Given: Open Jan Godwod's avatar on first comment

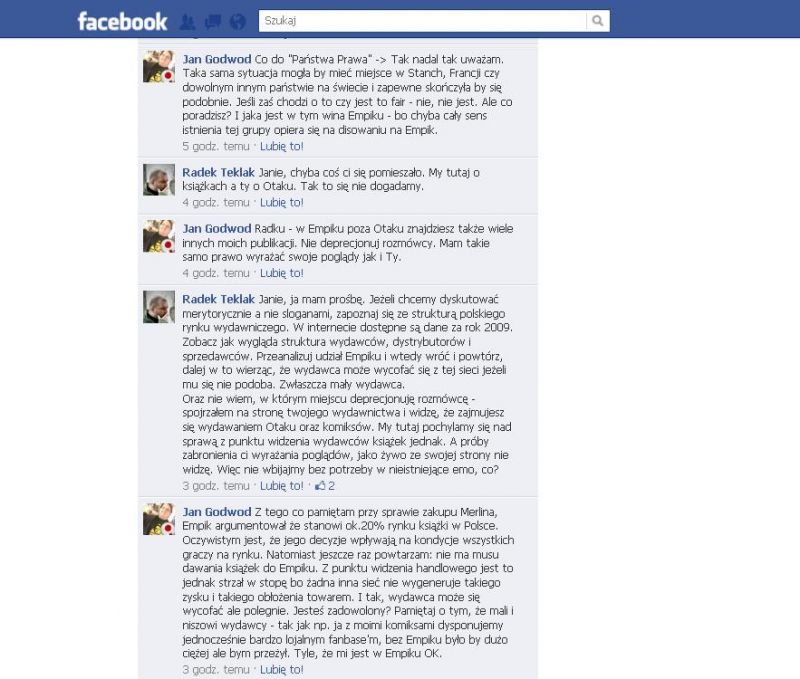Looking at the screenshot, I should [x=159, y=66].
